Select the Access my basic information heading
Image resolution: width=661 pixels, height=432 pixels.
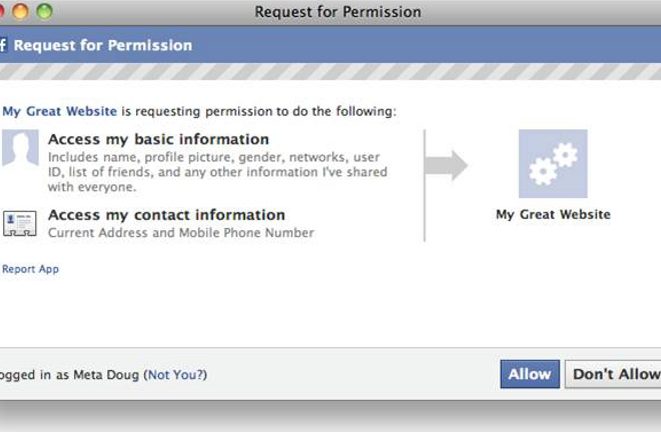point(159,139)
